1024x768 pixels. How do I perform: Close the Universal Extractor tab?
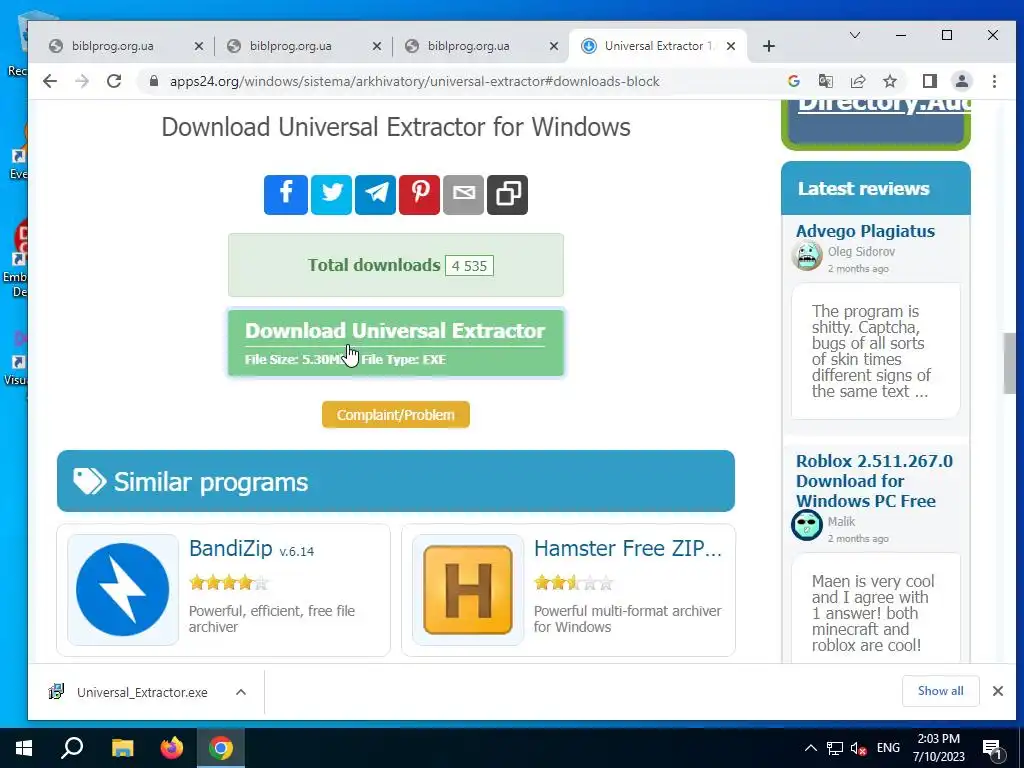[x=731, y=46]
